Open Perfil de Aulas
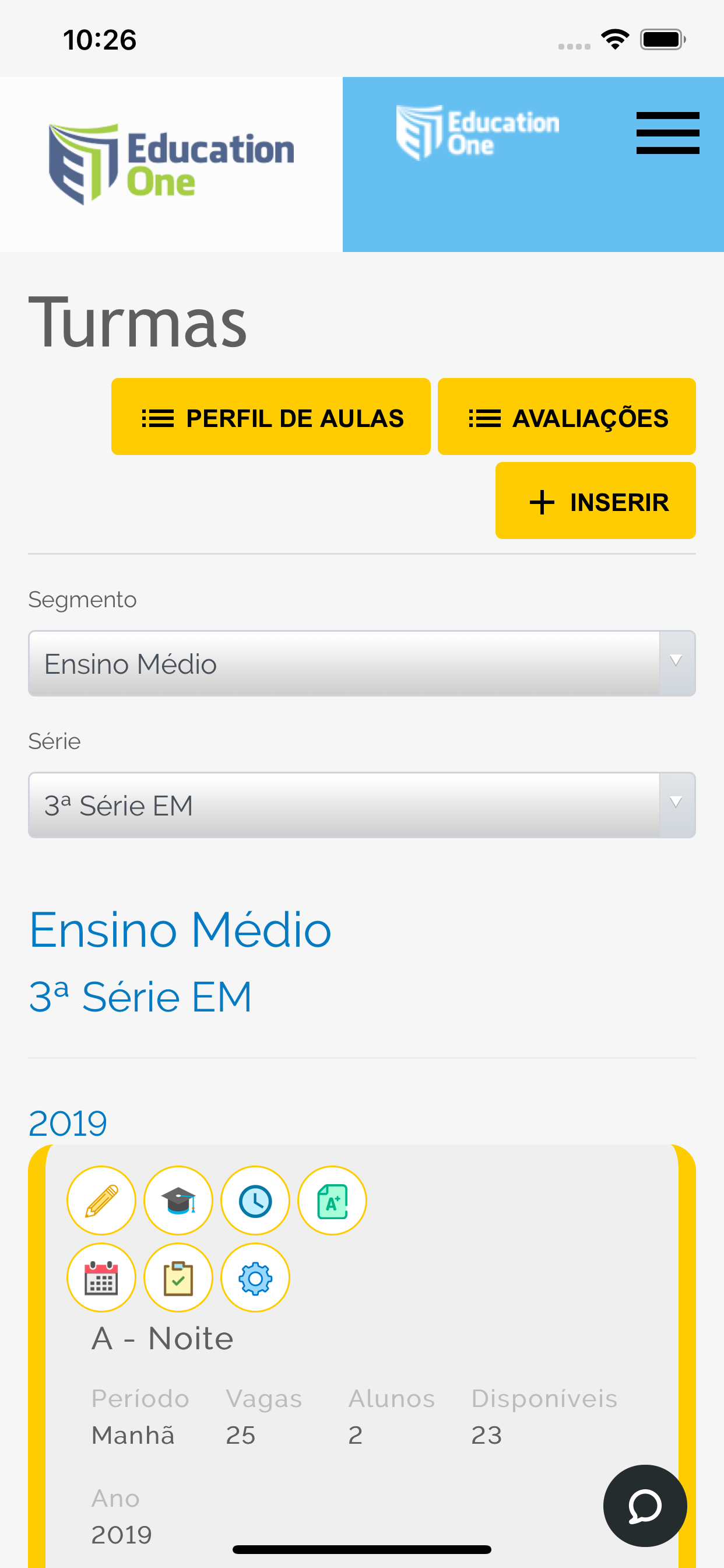The width and height of the screenshot is (724, 1568). (x=270, y=416)
